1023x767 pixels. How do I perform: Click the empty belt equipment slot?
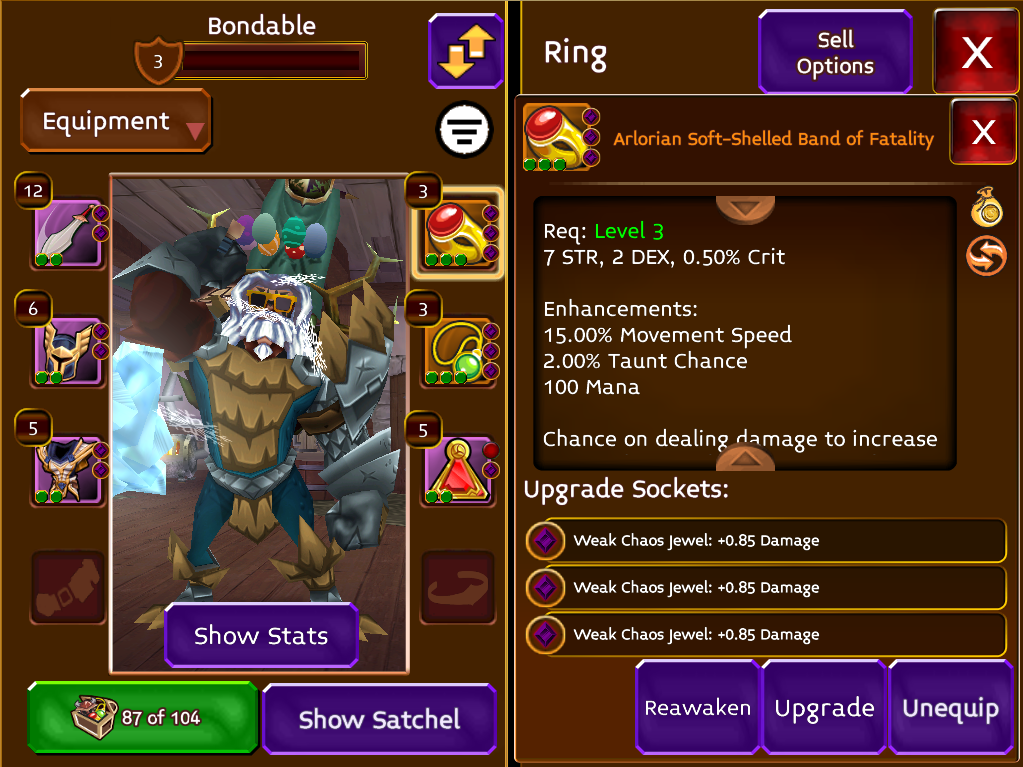coord(69,588)
